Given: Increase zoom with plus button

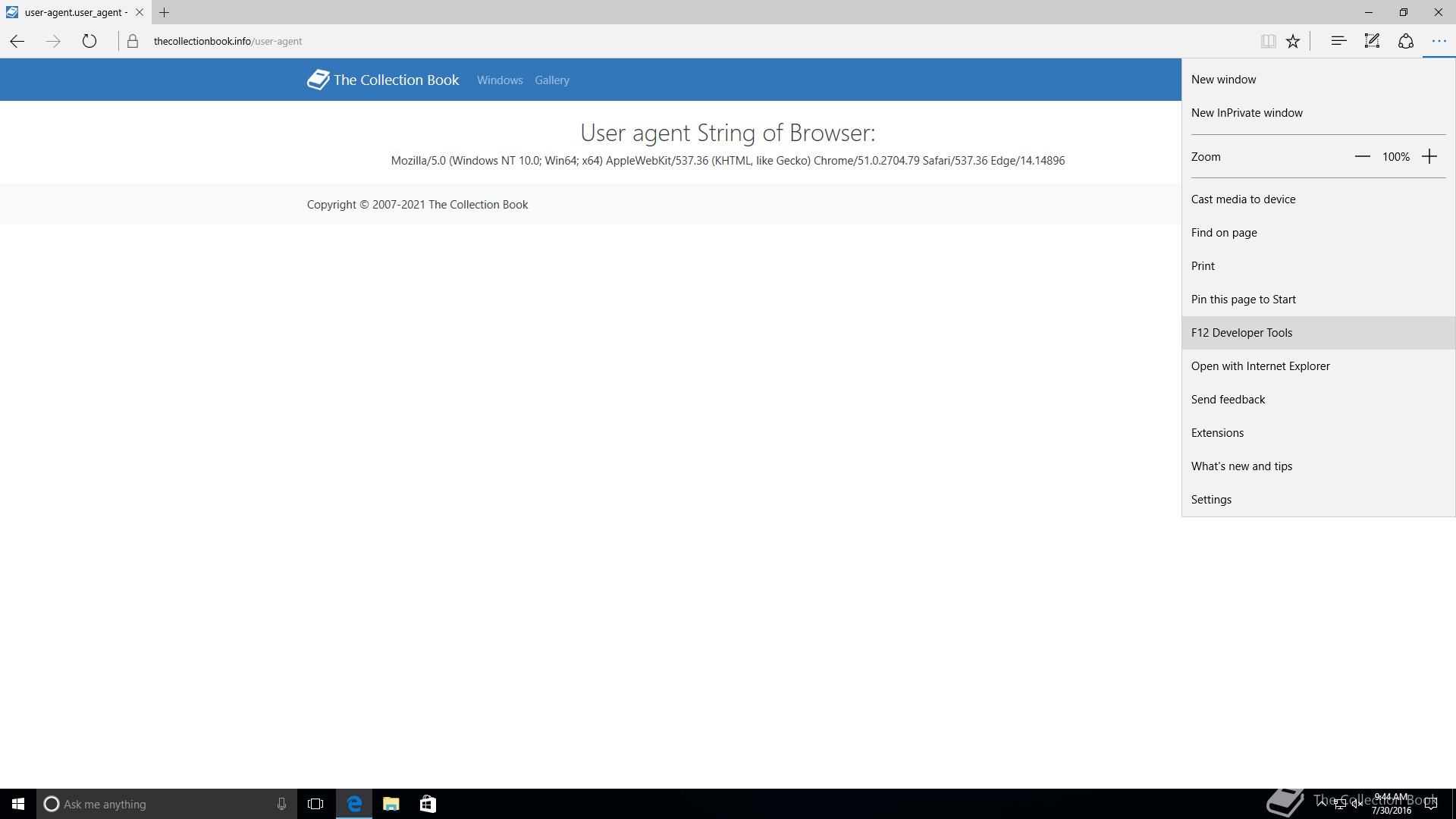Looking at the screenshot, I should pyautogui.click(x=1429, y=157).
